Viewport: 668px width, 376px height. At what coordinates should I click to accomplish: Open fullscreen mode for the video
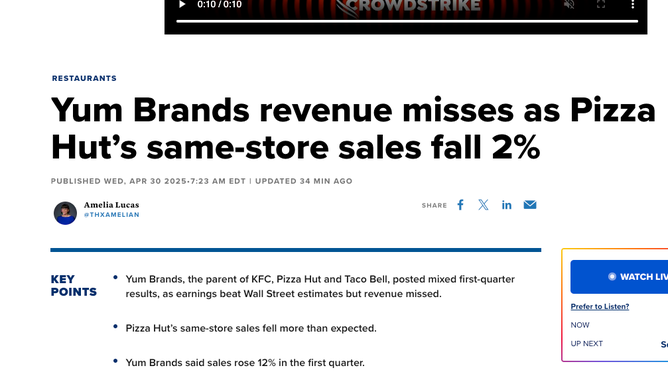pyautogui.click(x=601, y=5)
